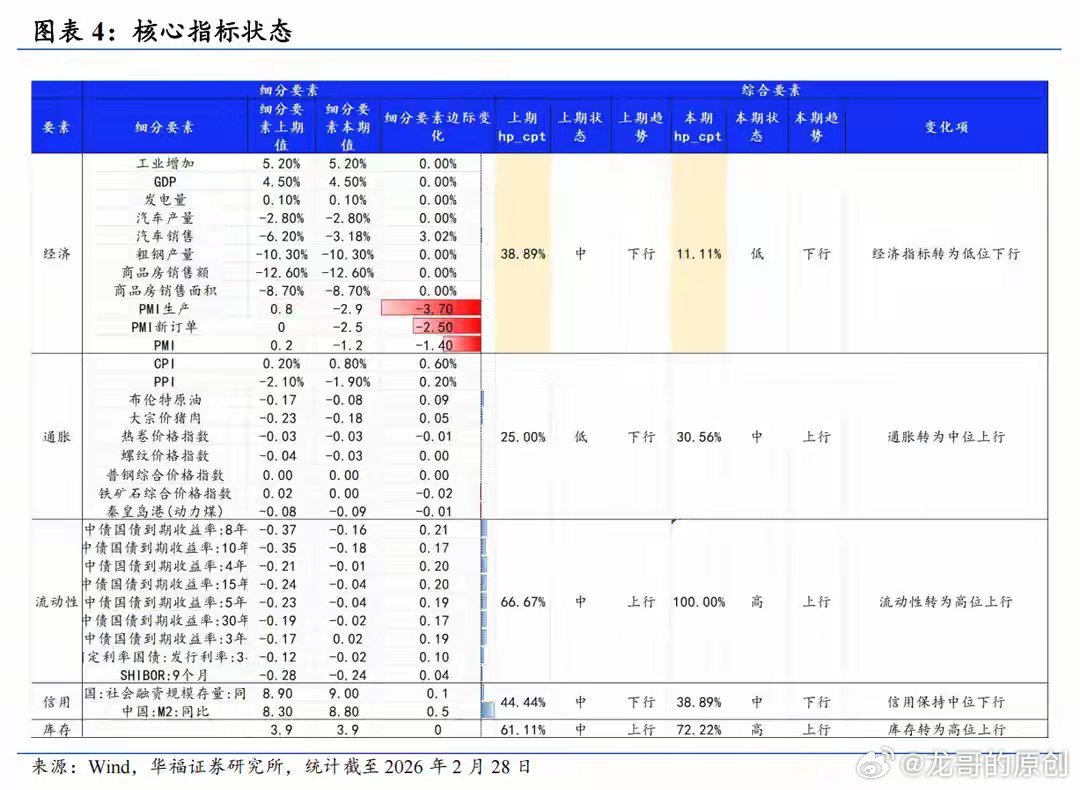Select the 细分要素上期值 column header

(281, 127)
